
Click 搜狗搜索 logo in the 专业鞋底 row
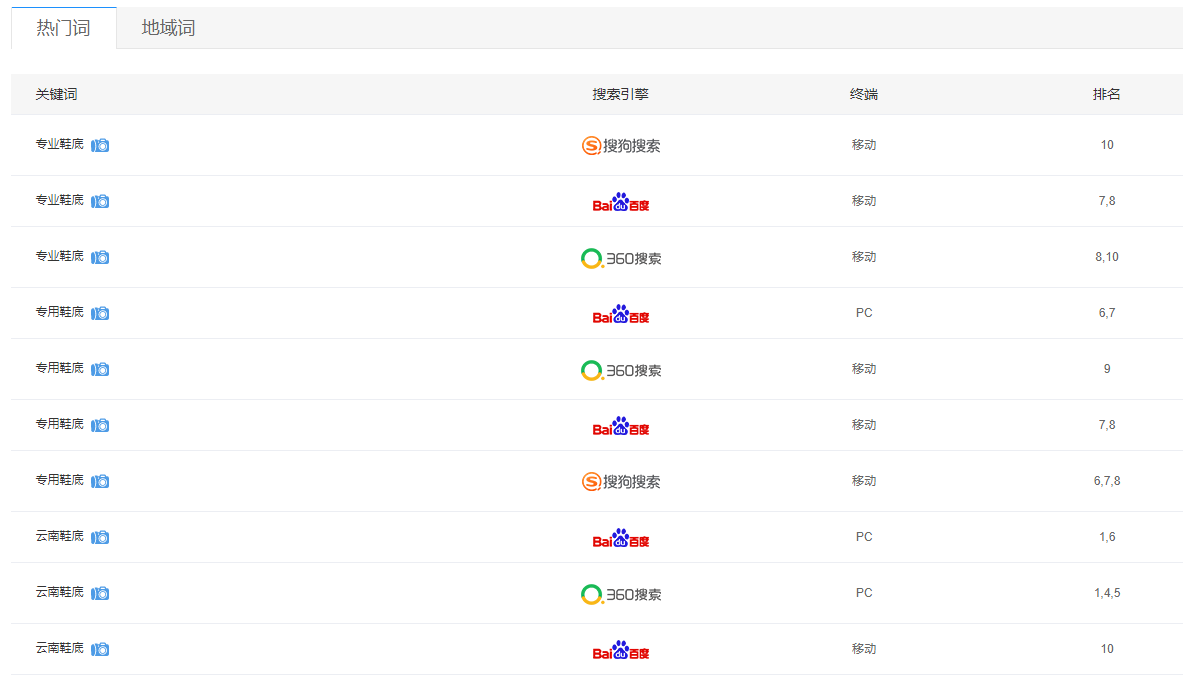pyautogui.click(x=621, y=146)
